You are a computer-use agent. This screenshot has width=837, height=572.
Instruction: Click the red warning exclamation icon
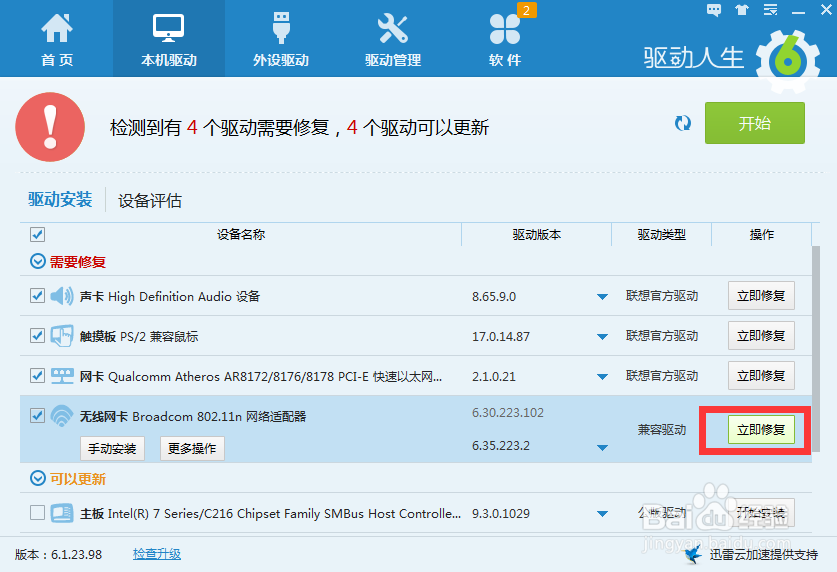pyautogui.click(x=50, y=127)
